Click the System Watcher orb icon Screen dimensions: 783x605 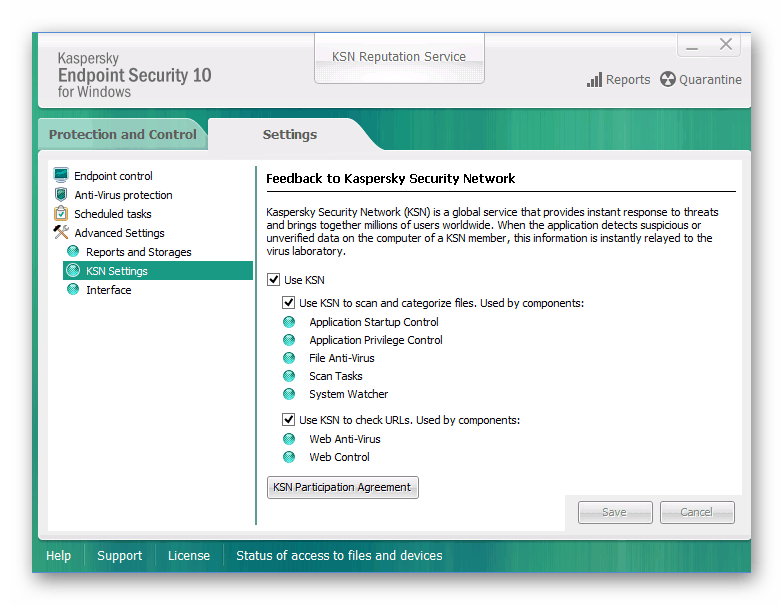pos(289,394)
